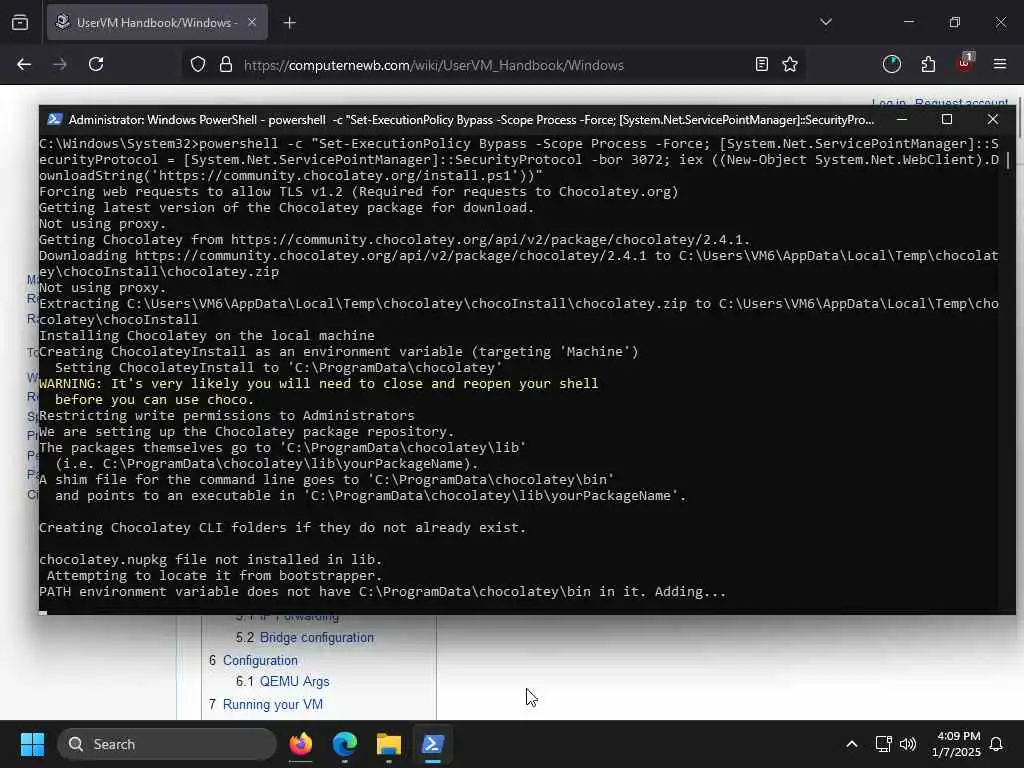Open the Running your VM link
Screen dimensions: 1024x768
pyautogui.click(x=272, y=704)
